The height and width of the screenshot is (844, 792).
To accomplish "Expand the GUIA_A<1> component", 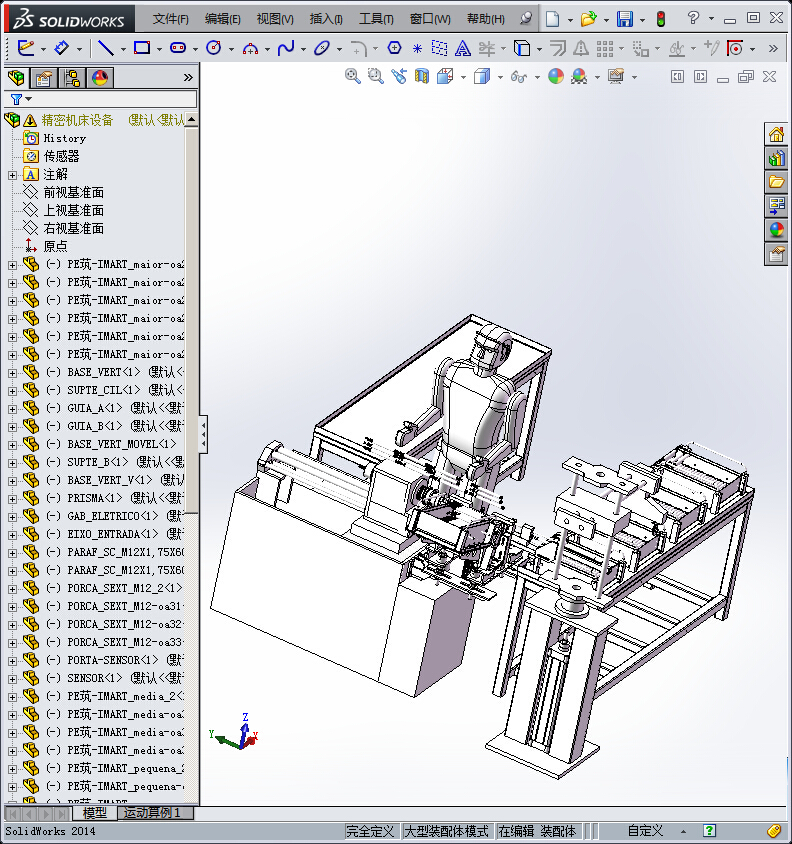I will point(12,409).
